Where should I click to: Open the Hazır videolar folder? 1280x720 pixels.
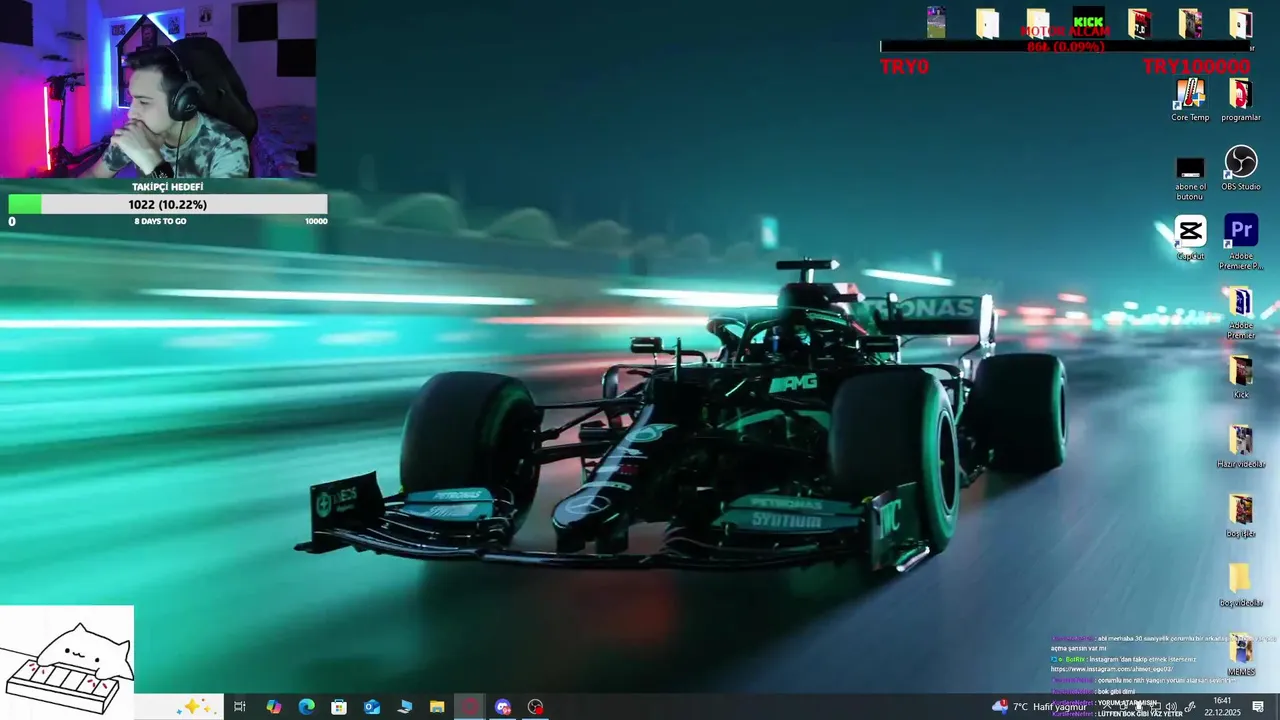(x=1241, y=446)
